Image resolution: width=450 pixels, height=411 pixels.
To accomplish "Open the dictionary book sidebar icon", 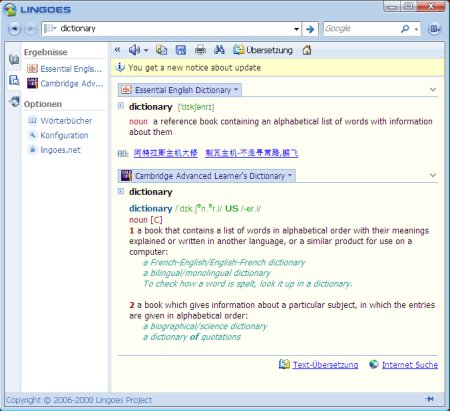I will point(14,59).
